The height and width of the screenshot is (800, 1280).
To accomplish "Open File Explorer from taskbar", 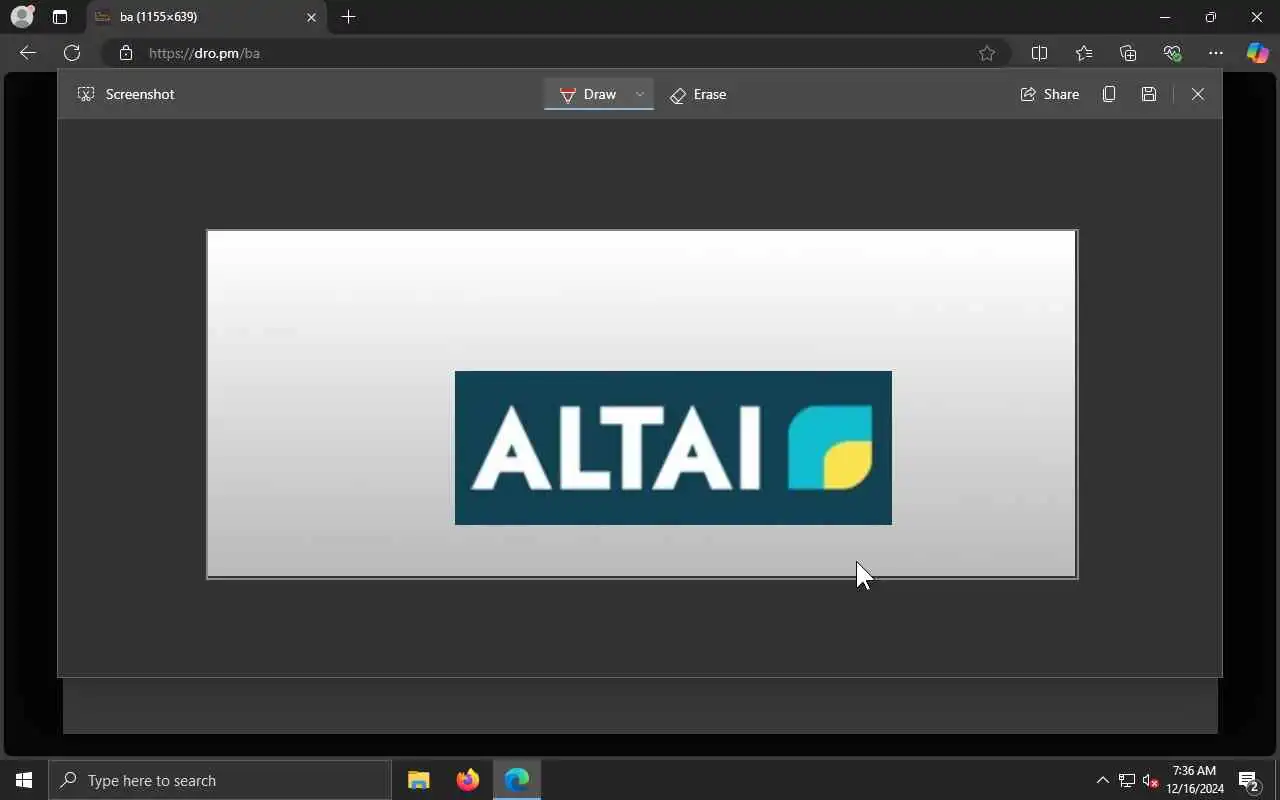I will point(419,780).
